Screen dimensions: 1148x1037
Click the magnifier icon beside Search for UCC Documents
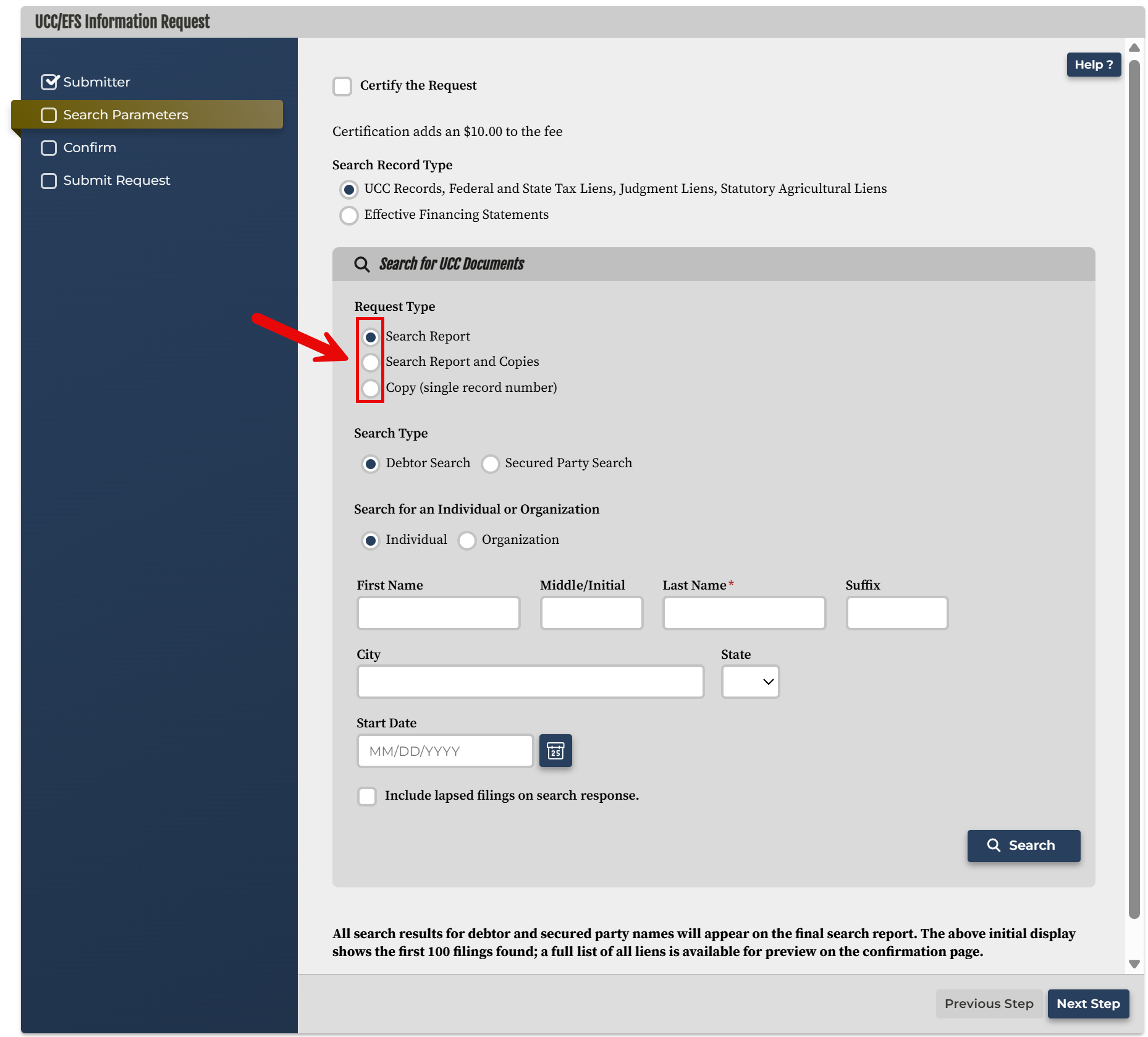click(x=361, y=265)
